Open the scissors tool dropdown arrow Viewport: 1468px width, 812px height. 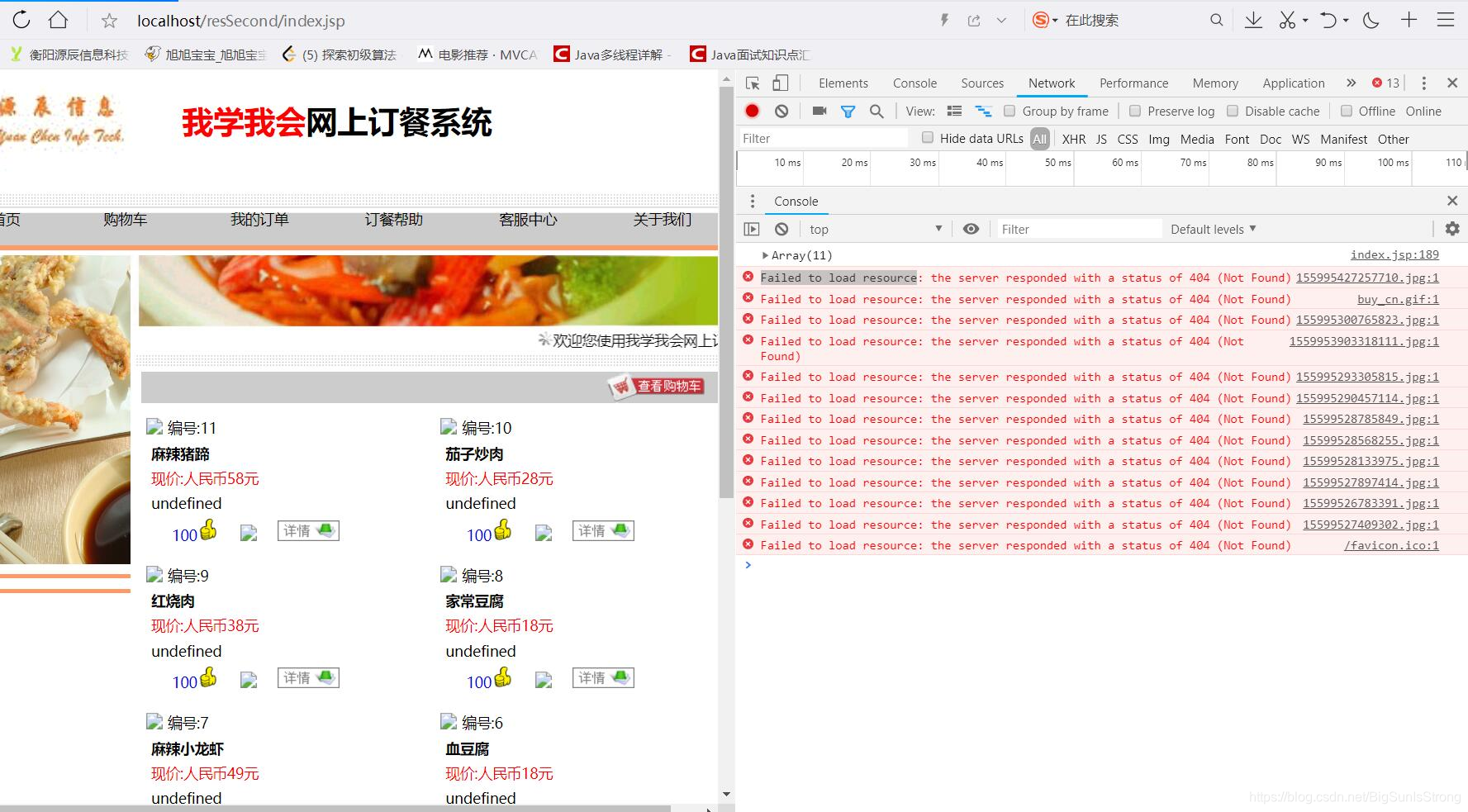(1305, 21)
